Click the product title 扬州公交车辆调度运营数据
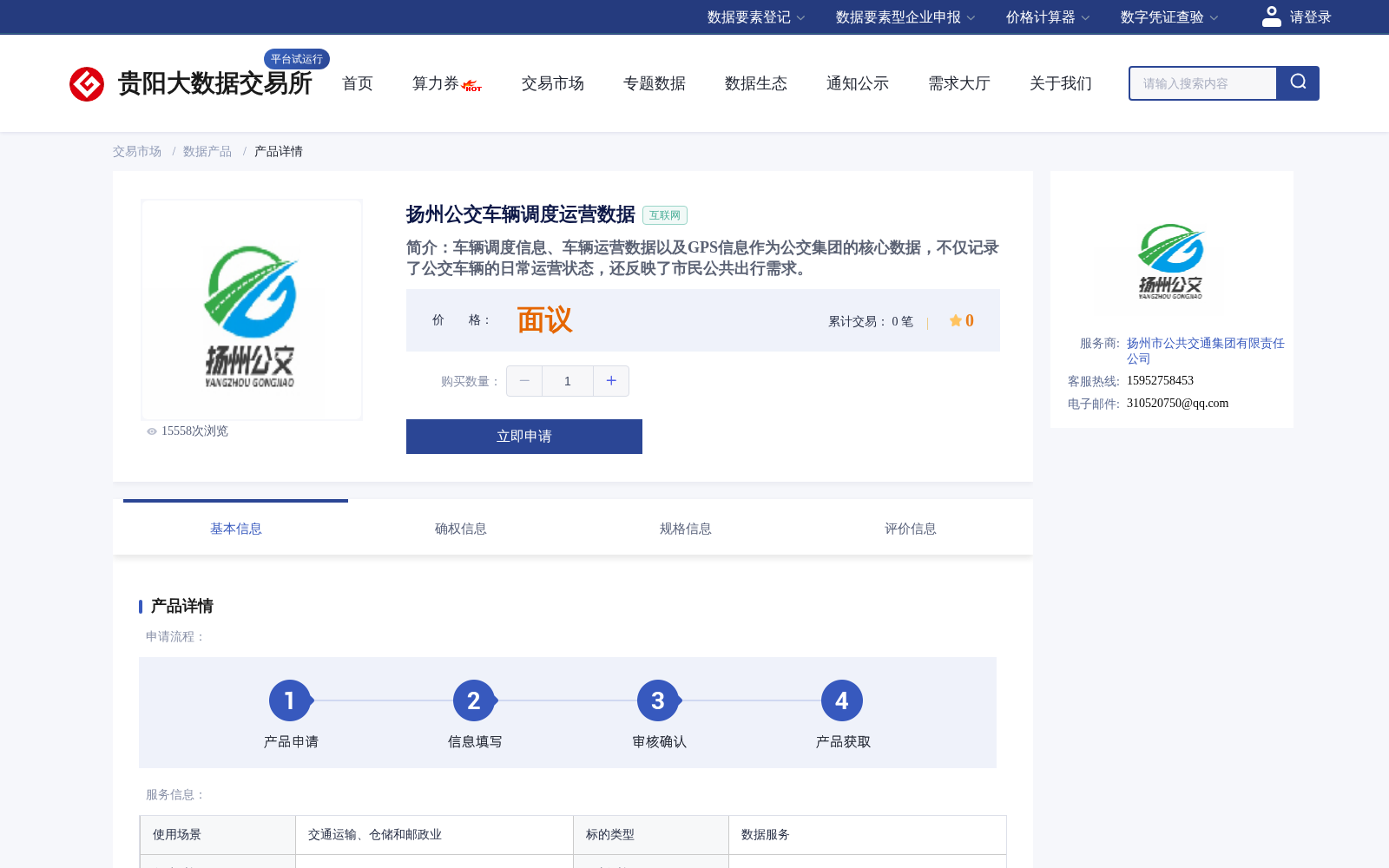The width and height of the screenshot is (1389, 868). tap(521, 214)
